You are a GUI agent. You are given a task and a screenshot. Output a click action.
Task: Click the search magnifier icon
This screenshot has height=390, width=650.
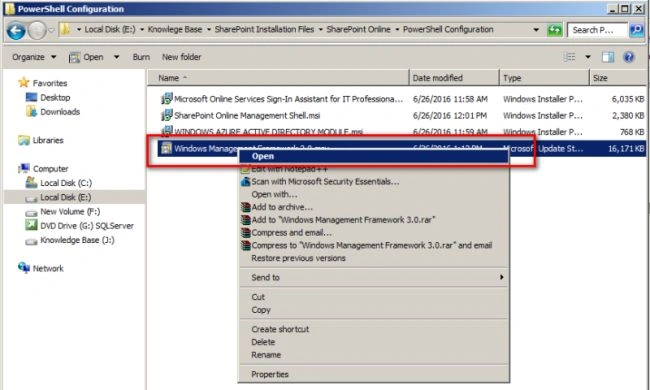pyautogui.click(x=636, y=30)
